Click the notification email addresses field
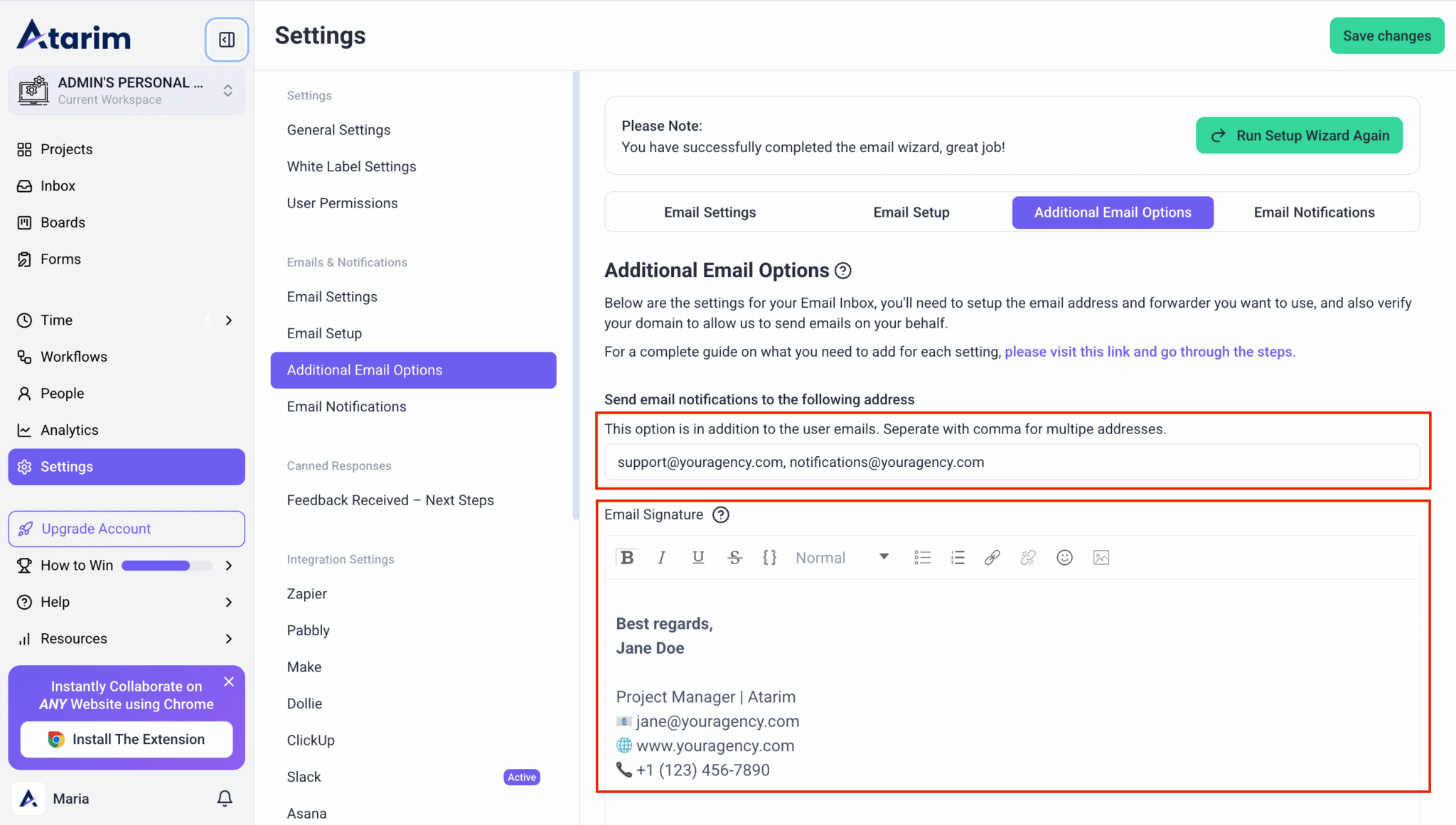Screen dimensions: 1456x825 [1012, 463]
